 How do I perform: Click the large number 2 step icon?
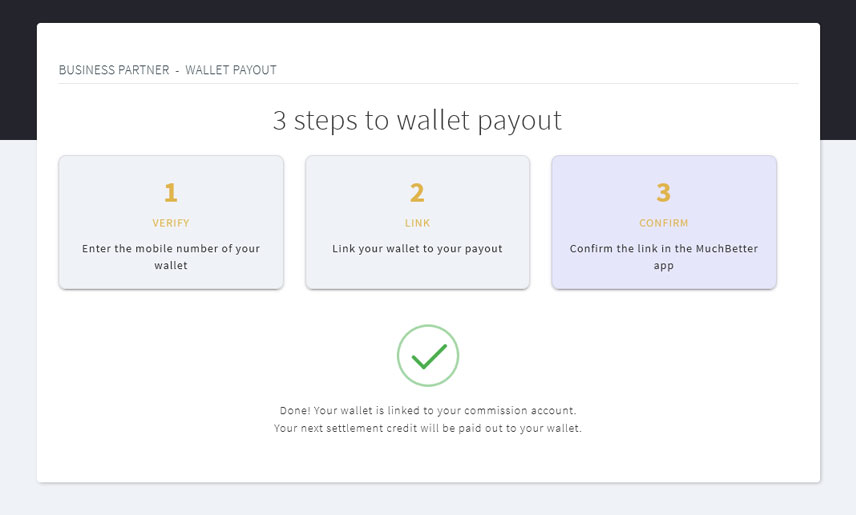point(417,192)
